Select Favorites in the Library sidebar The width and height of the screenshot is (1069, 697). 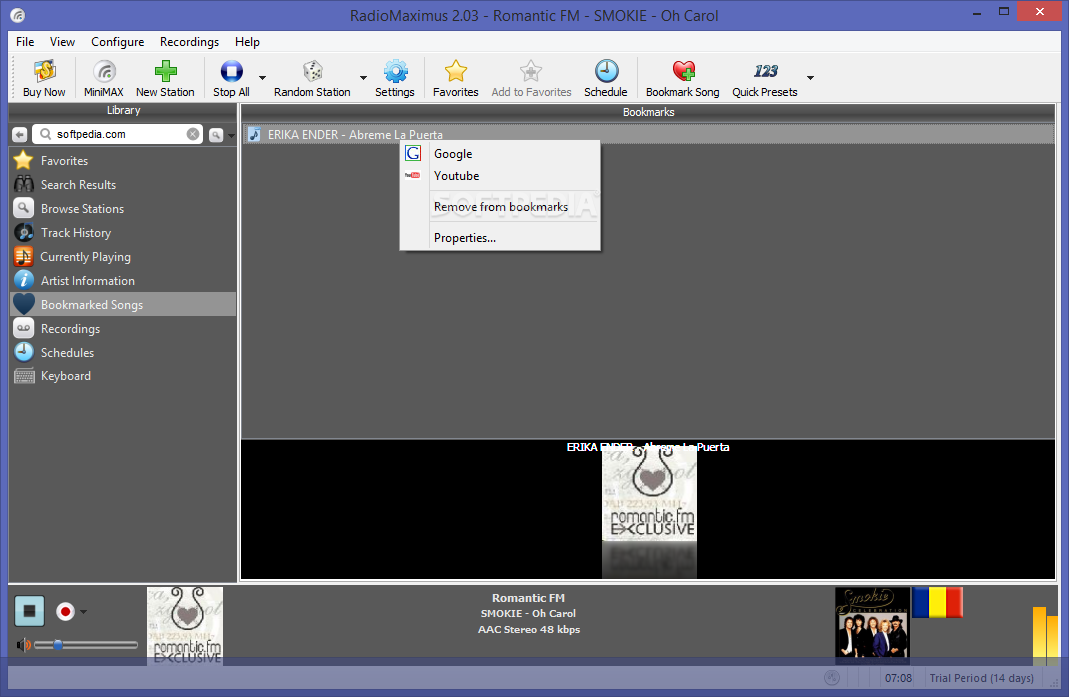pos(123,161)
